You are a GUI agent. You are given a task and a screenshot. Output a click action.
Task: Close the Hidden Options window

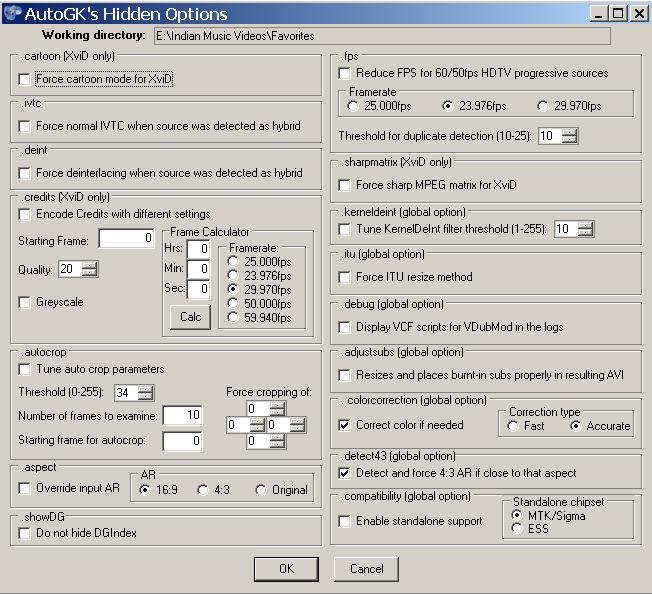click(639, 14)
